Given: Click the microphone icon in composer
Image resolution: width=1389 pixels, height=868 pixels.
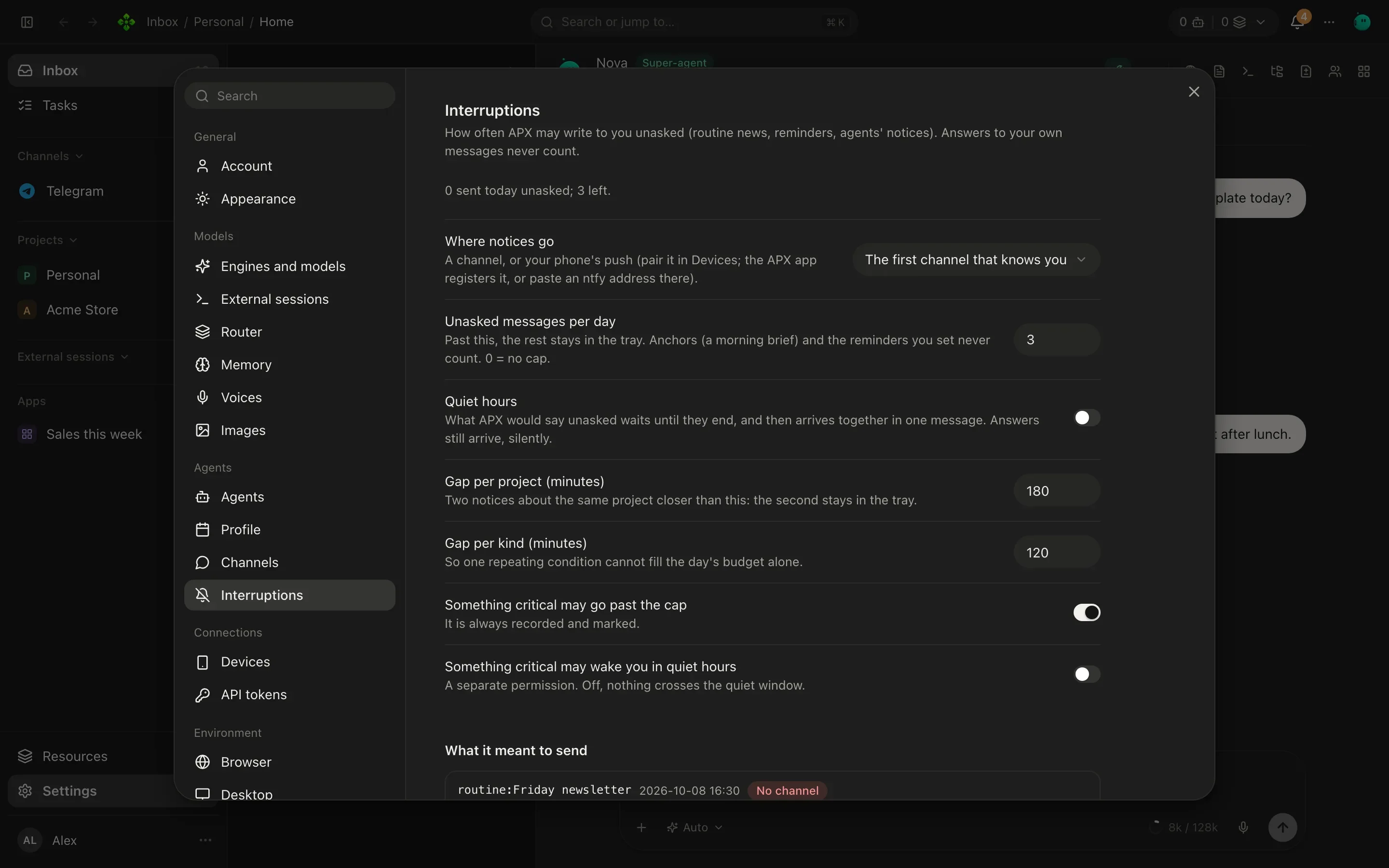Looking at the screenshot, I should tap(1243, 827).
